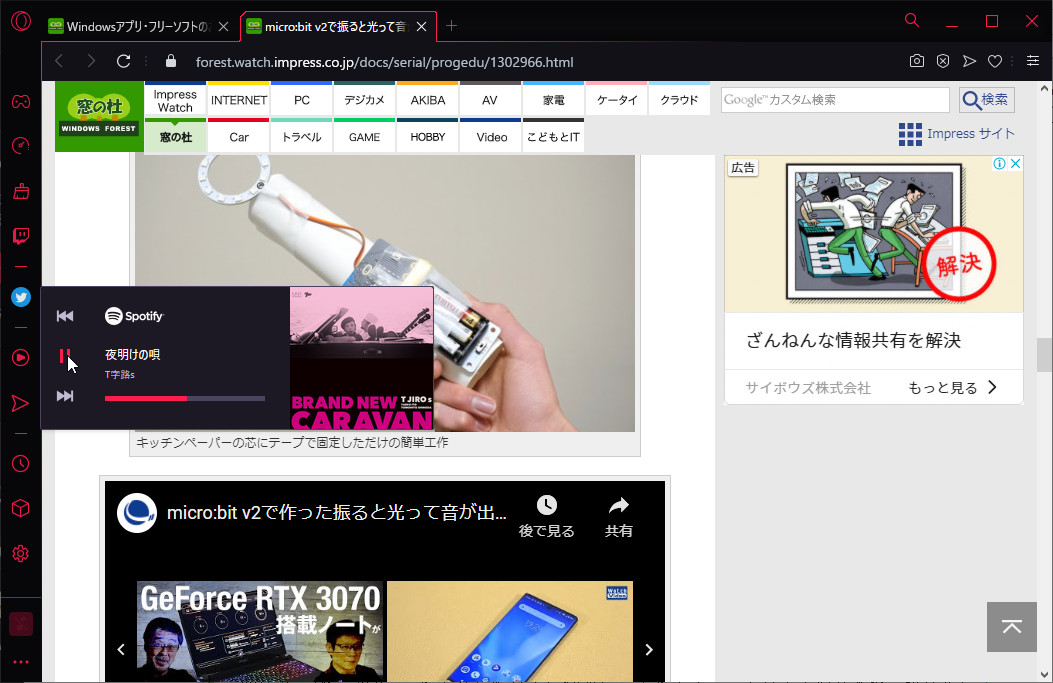Bookmark page with the heart icon

click(994, 61)
